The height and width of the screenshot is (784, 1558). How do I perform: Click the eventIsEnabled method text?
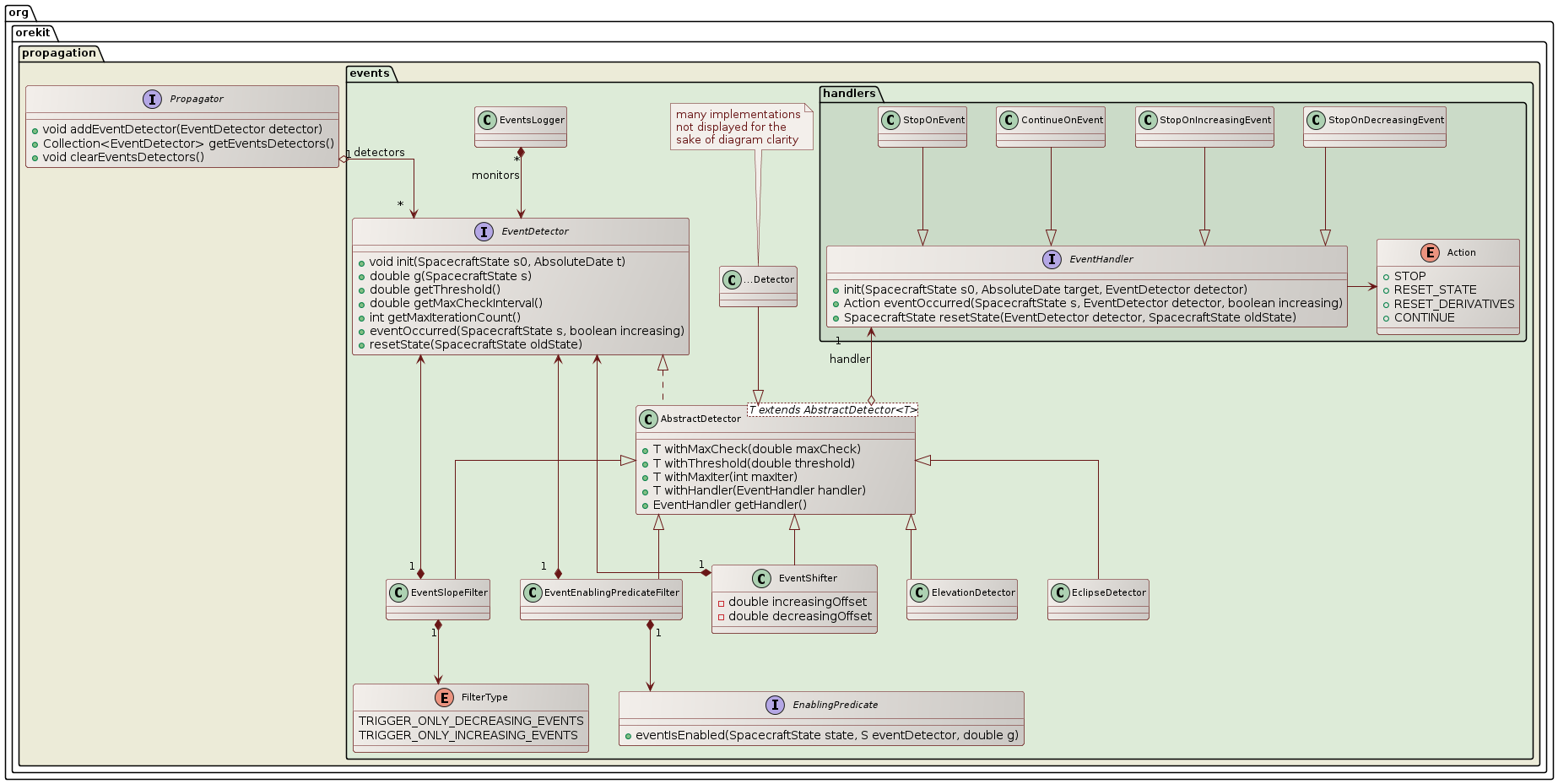827,735
